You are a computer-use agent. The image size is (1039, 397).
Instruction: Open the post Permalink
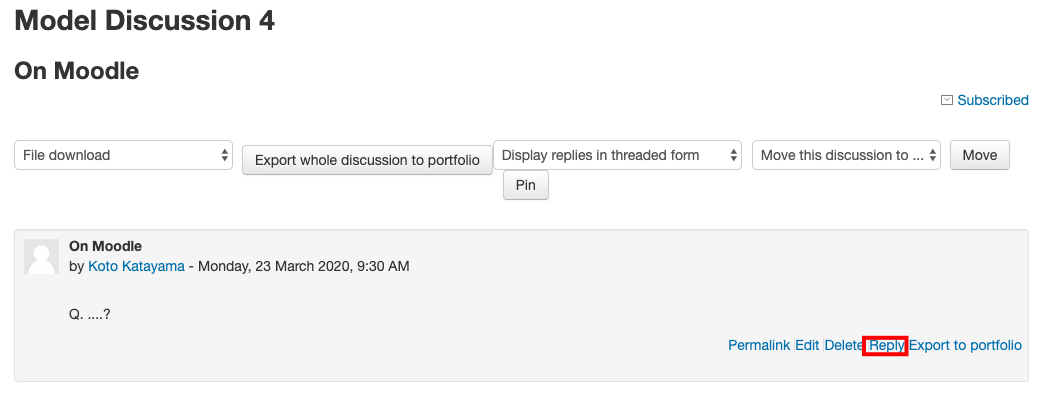(x=759, y=345)
